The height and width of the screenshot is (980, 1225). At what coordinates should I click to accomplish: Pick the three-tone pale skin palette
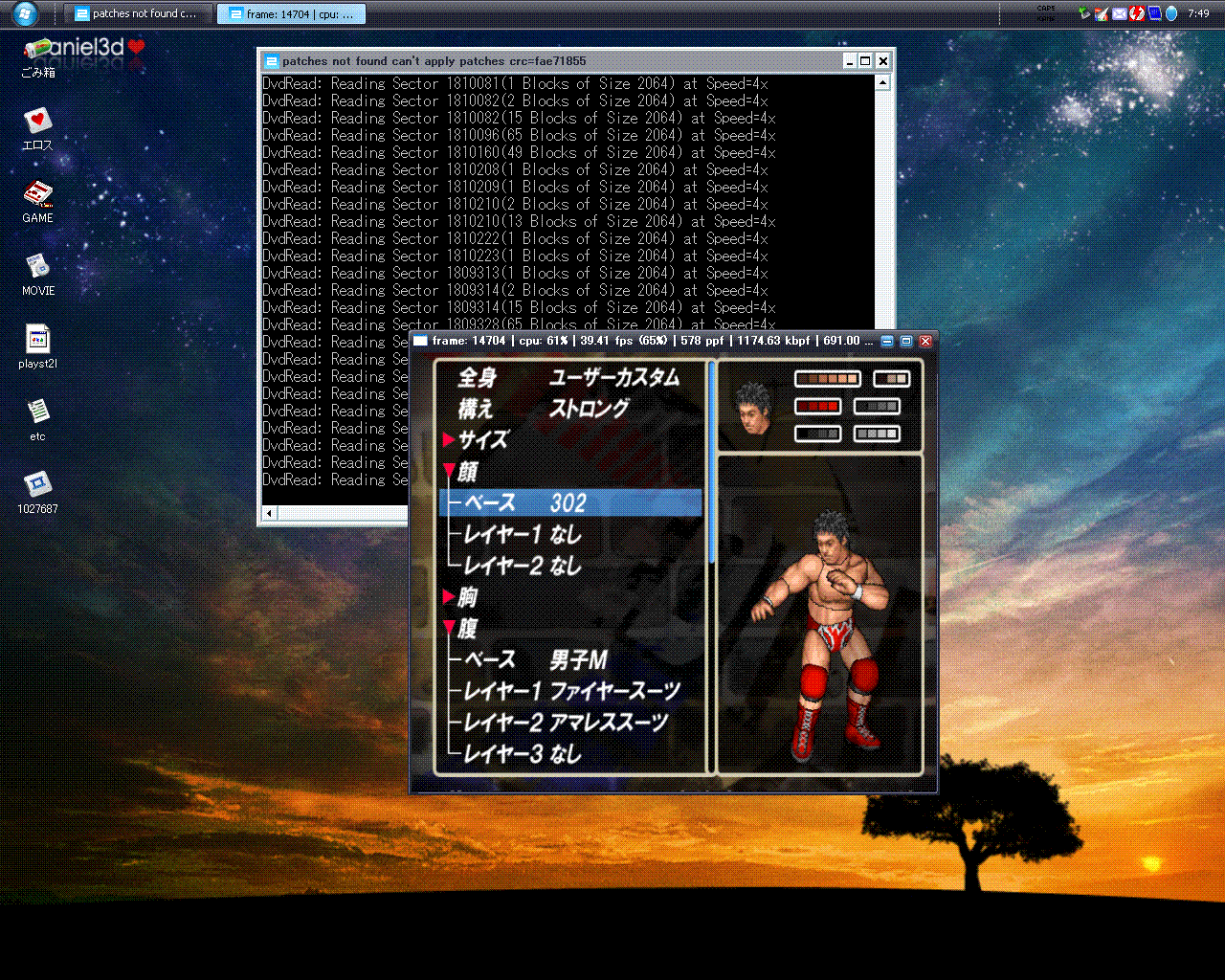coord(892,379)
